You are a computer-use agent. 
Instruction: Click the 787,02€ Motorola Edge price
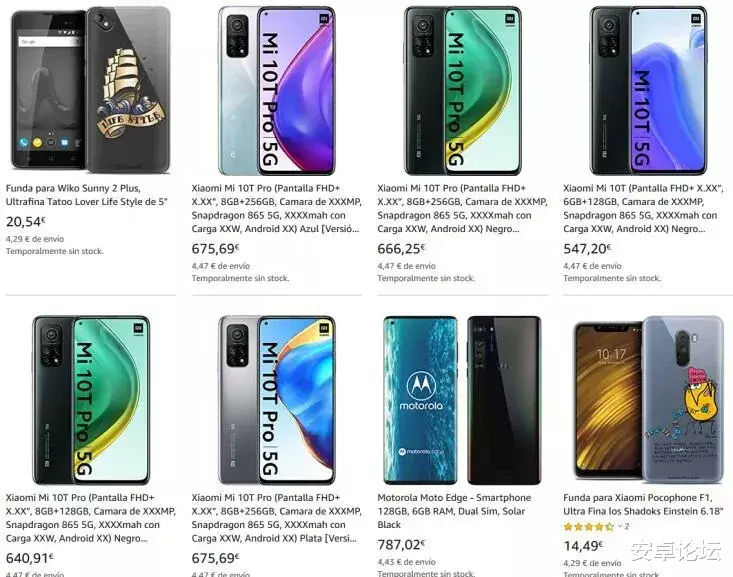click(x=401, y=545)
